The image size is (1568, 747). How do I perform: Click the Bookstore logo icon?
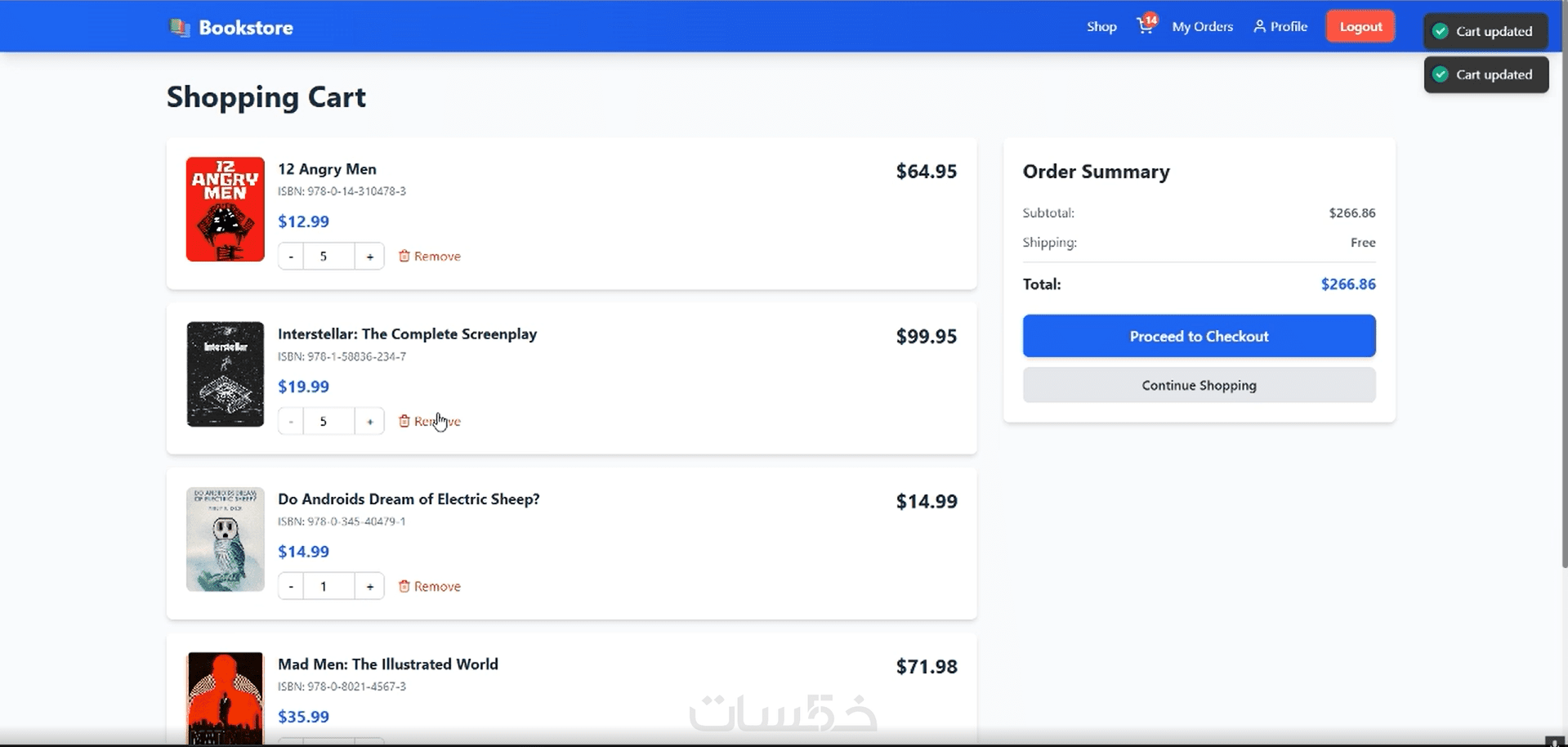pyautogui.click(x=179, y=28)
